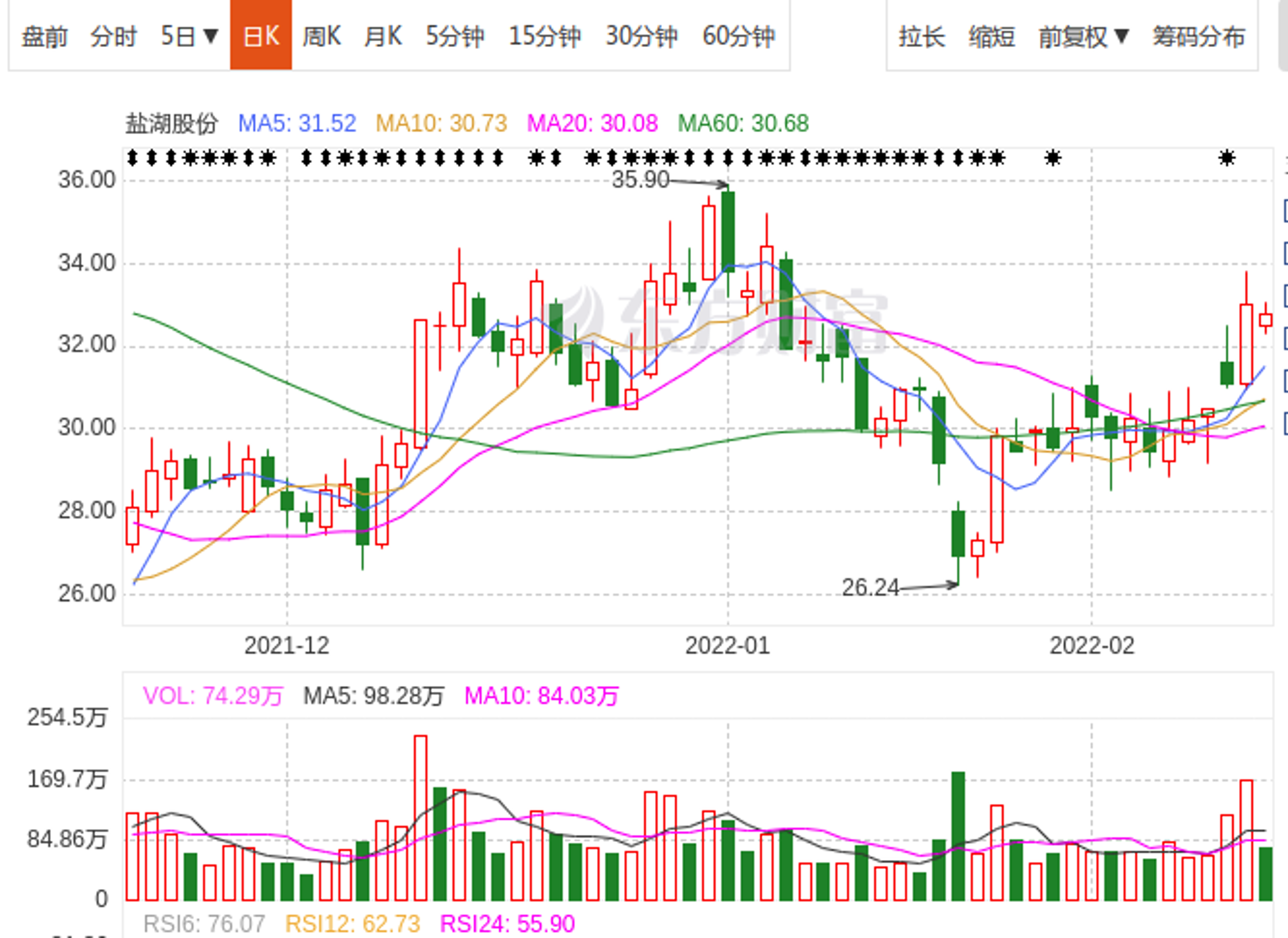The image size is (1288, 938).
Task: Click the RSI24: 55.90 value
Action: (507, 924)
